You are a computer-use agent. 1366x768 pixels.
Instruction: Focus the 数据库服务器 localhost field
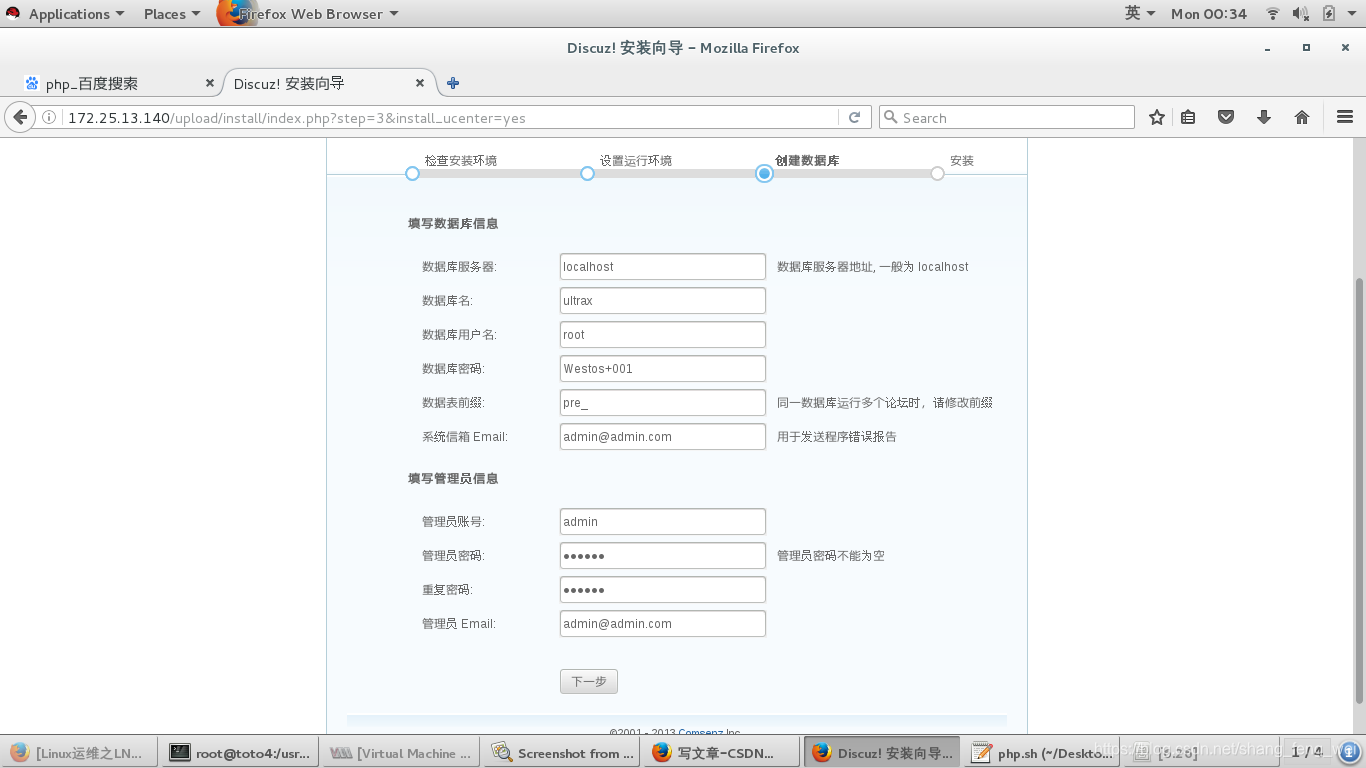click(663, 267)
